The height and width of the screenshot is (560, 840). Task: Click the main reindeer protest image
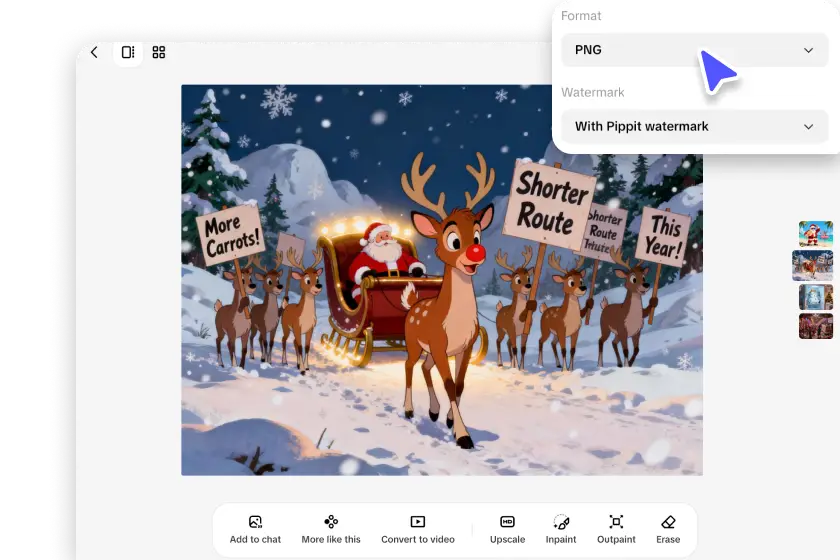coord(441,280)
